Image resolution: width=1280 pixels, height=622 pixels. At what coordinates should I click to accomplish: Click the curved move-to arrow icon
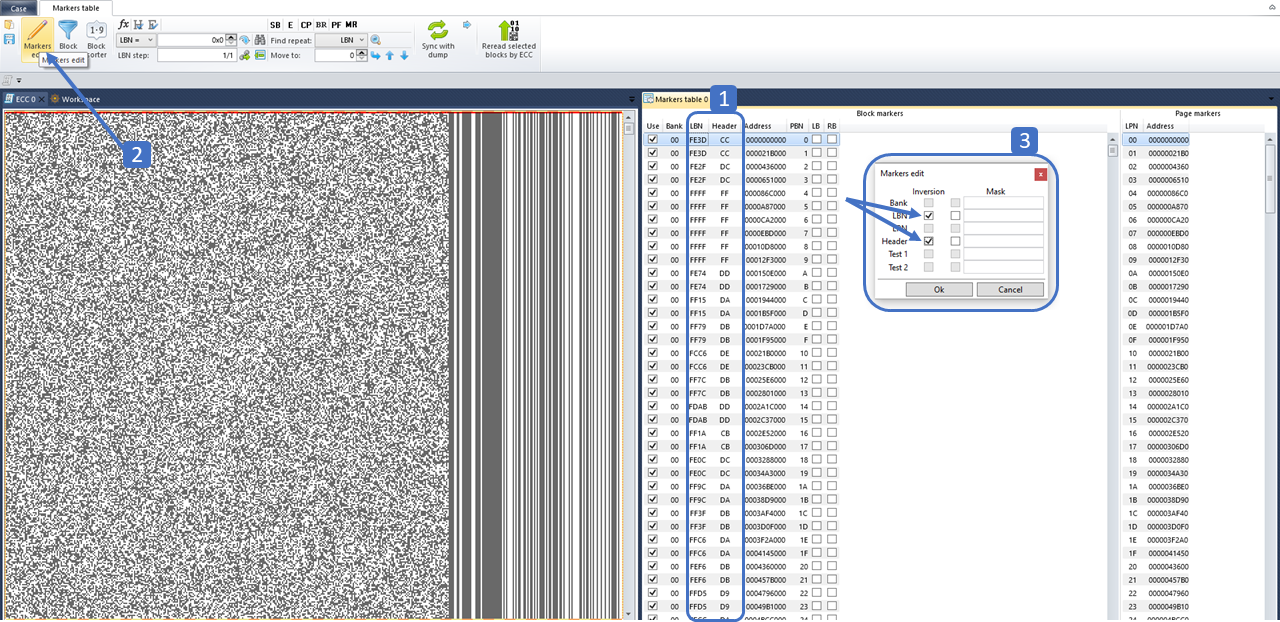(x=376, y=55)
